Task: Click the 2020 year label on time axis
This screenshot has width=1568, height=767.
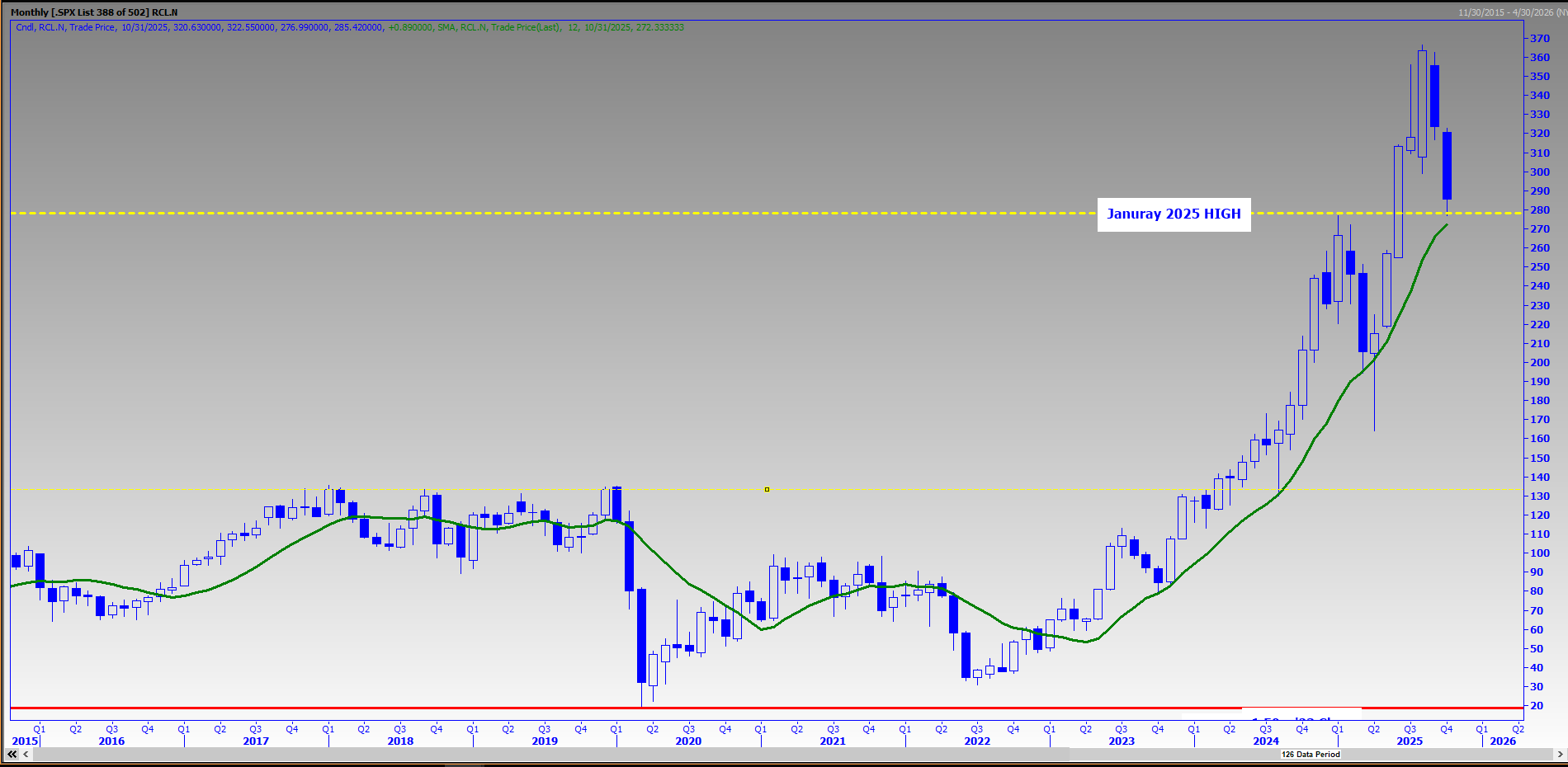Action: point(688,741)
